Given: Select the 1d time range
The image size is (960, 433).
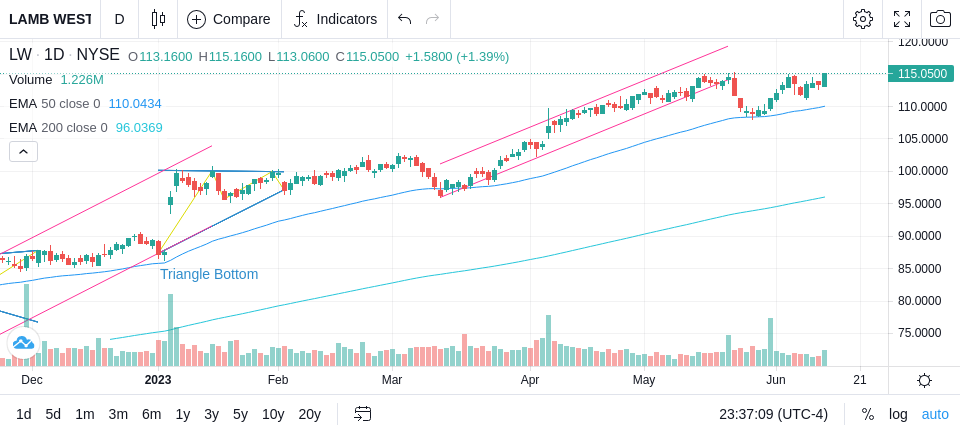Looking at the screenshot, I should pyautogui.click(x=23, y=415).
